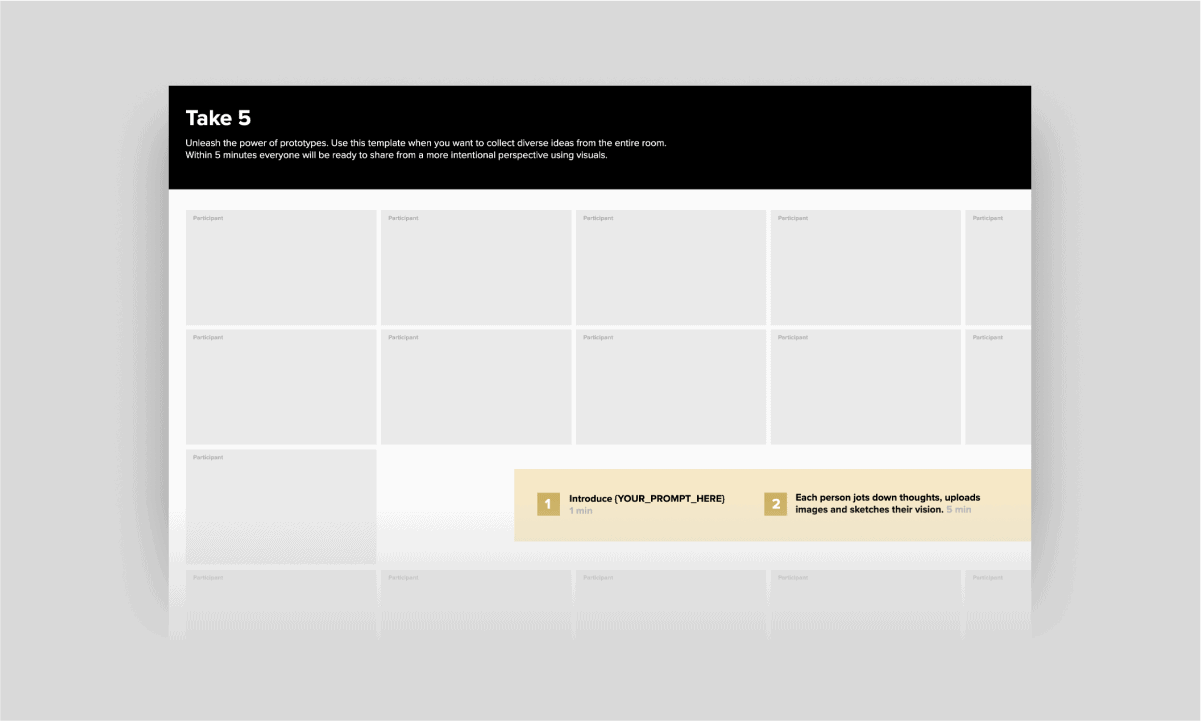Image resolution: width=1201 pixels, height=721 pixels.
Task: Click the cut-off fifth Participant card, second row
Action: pyautogui.click(x=998, y=387)
